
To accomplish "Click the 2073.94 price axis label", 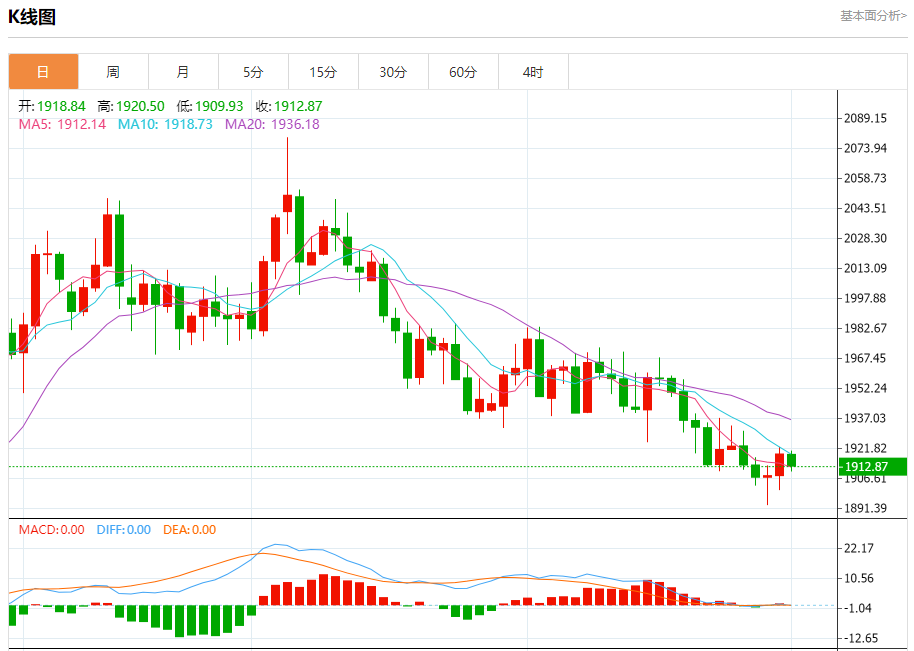I will (x=865, y=148).
